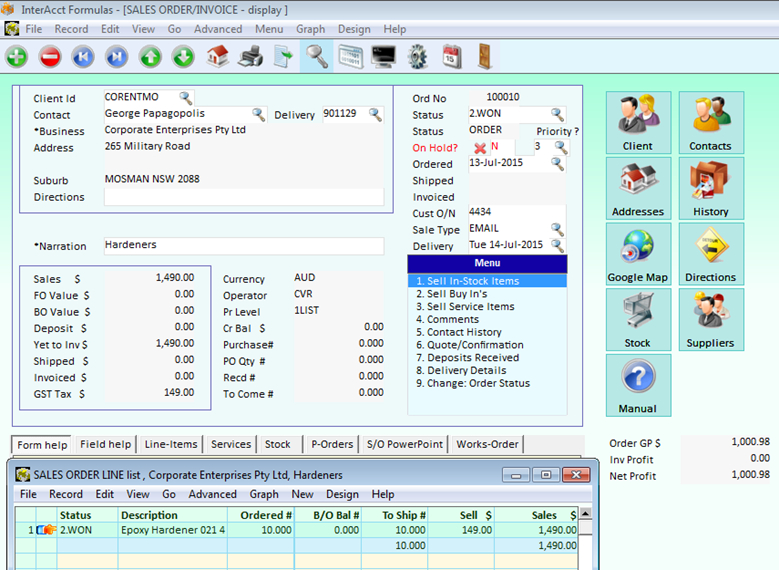Open the calendar toolbar icon
The height and width of the screenshot is (570, 779).
coord(452,56)
